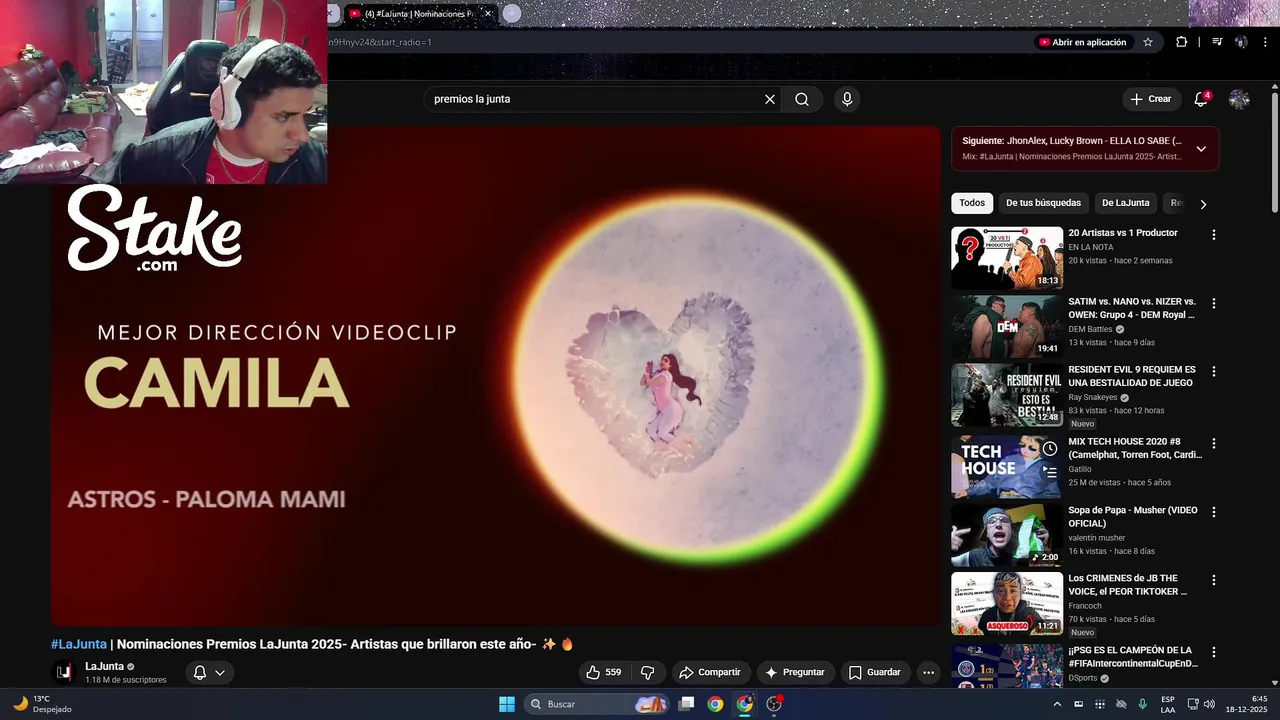The height and width of the screenshot is (720, 1280).
Task: Click the valentin musher channel name
Action: pos(1097,537)
